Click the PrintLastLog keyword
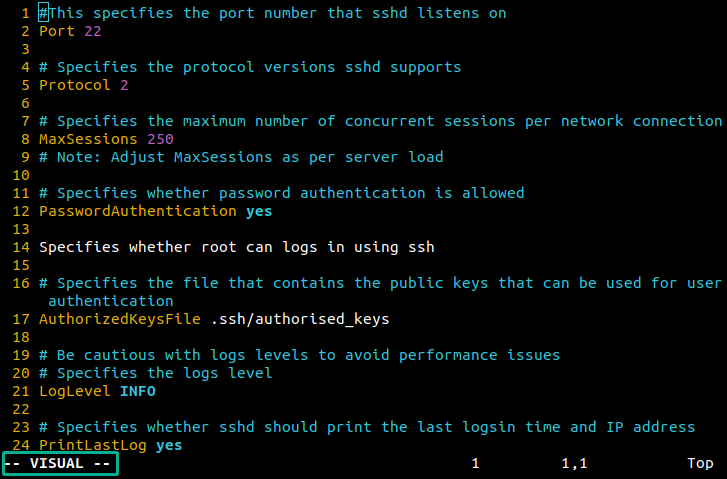This screenshot has height=479, width=727. coord(93,445)
